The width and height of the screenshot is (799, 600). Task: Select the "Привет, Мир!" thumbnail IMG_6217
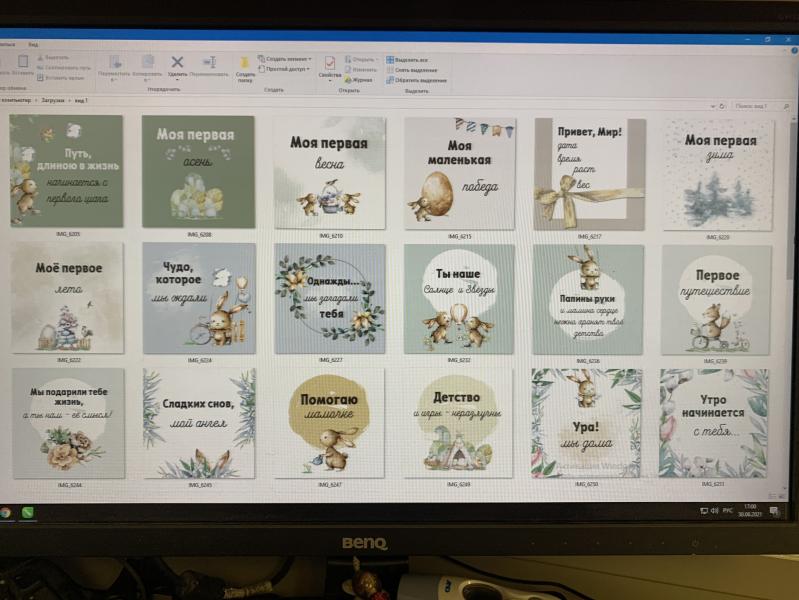tap(589, 174)
